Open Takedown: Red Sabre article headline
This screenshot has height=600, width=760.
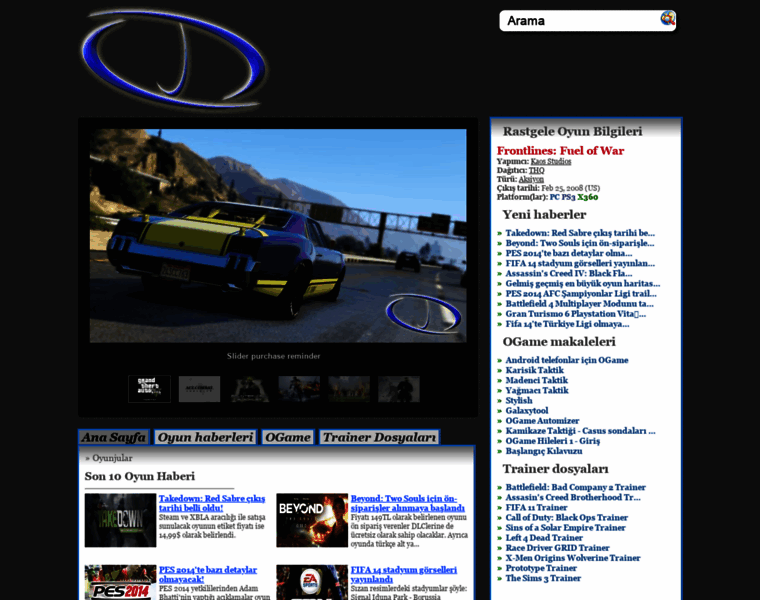[x=212, y=503]
